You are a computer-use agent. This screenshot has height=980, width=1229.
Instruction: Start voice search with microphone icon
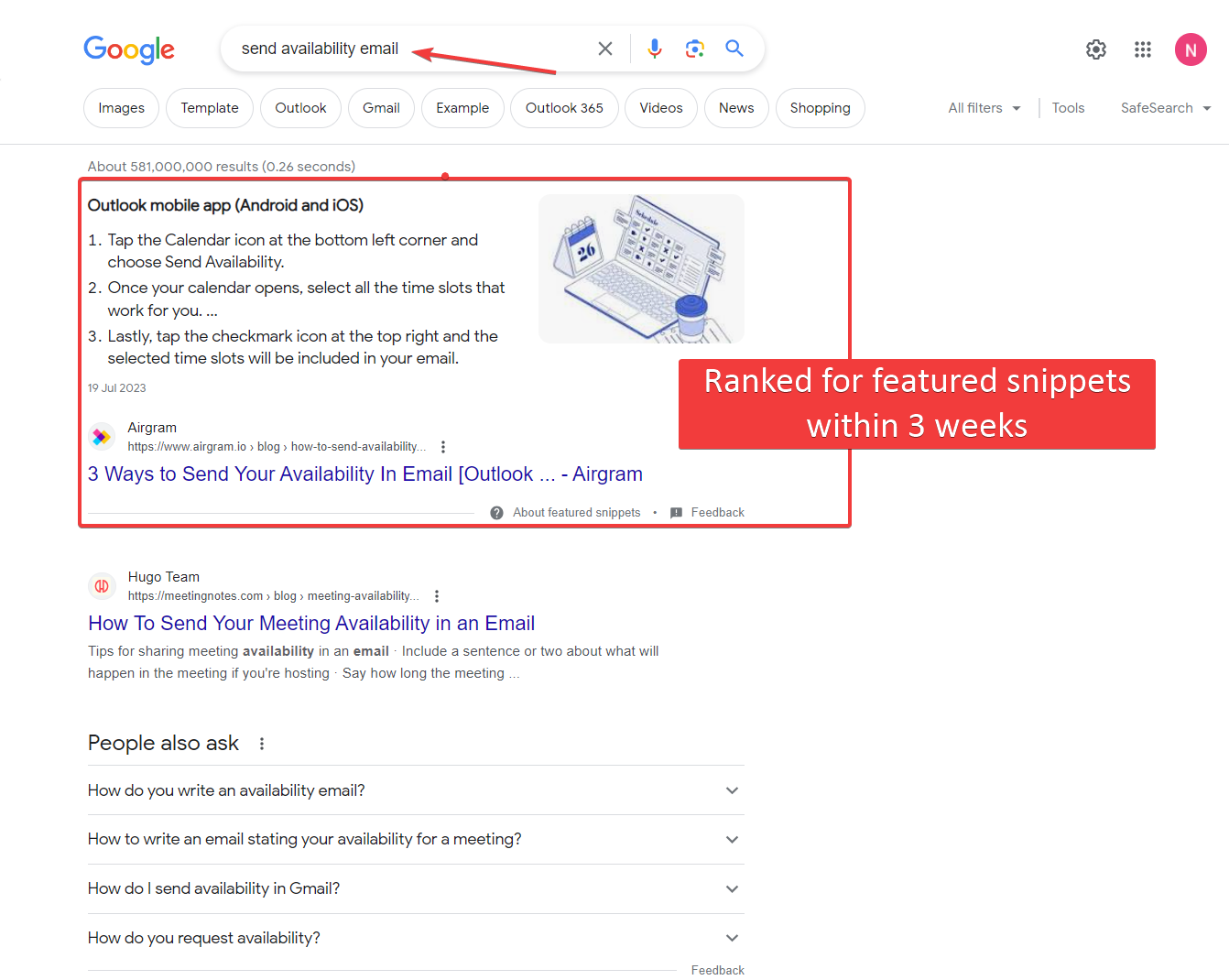[655, 49]
